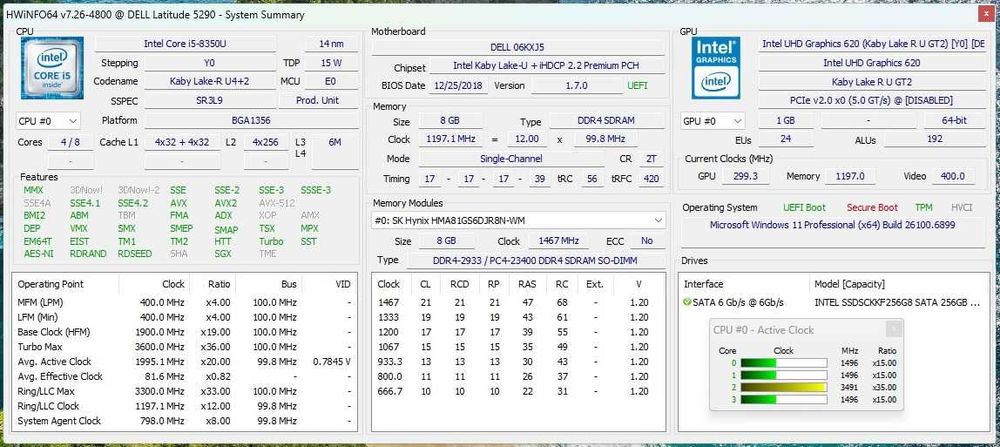Click the BIOS Date 12/25/2018 field
The width and height of the screenshot is (1000, 447).
tap(459, 85)
